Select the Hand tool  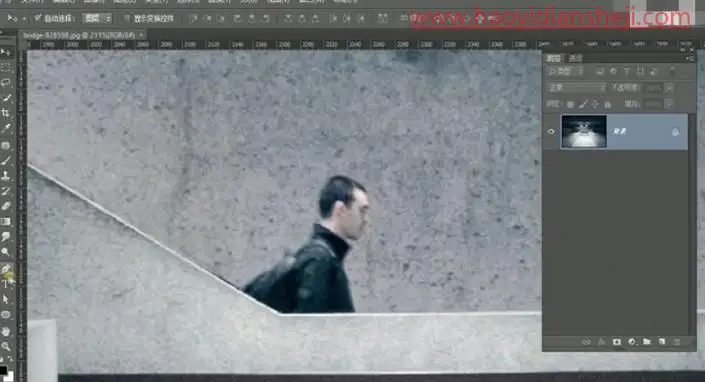tap(6, 331)
